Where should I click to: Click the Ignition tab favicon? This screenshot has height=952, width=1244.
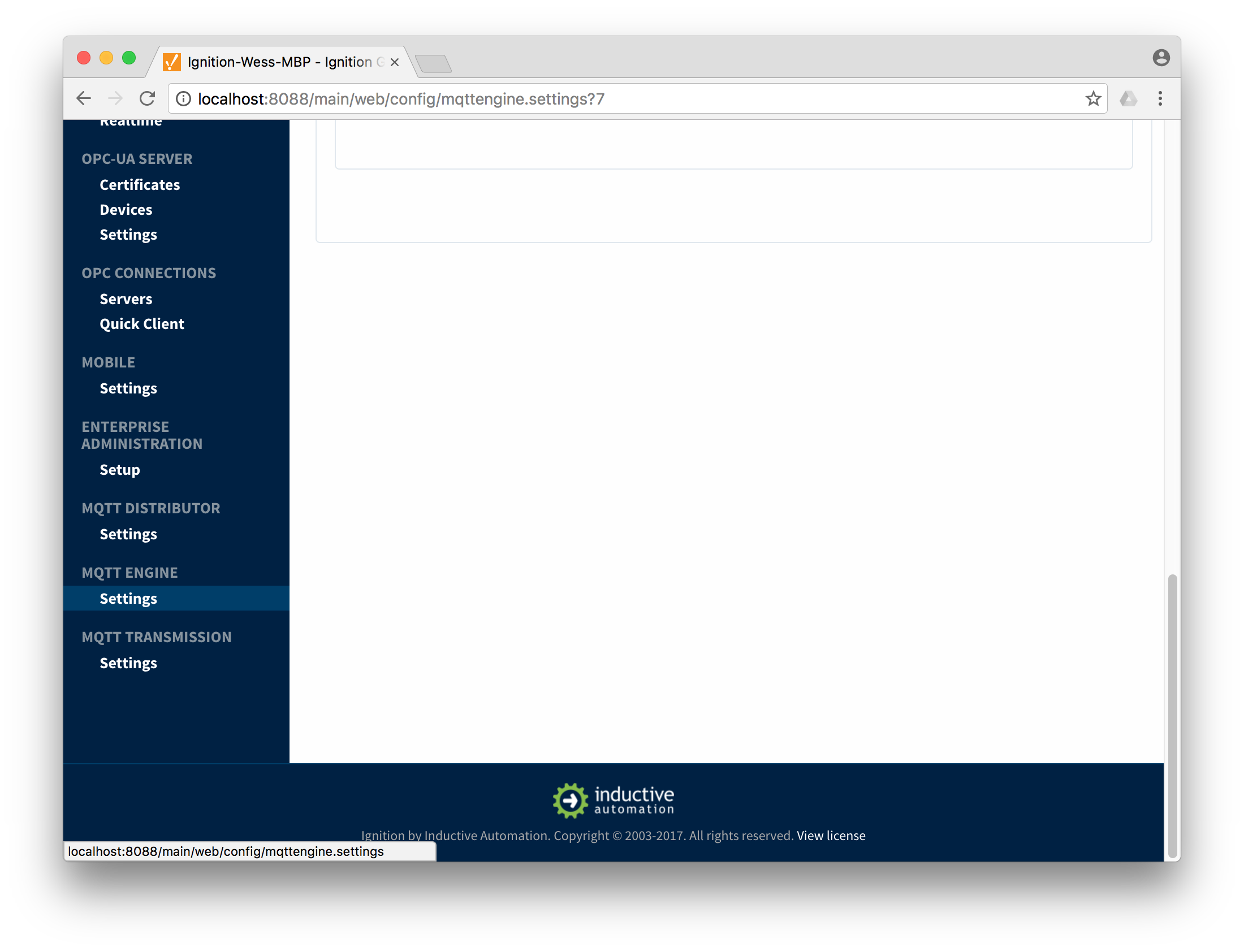coord(172,62)
